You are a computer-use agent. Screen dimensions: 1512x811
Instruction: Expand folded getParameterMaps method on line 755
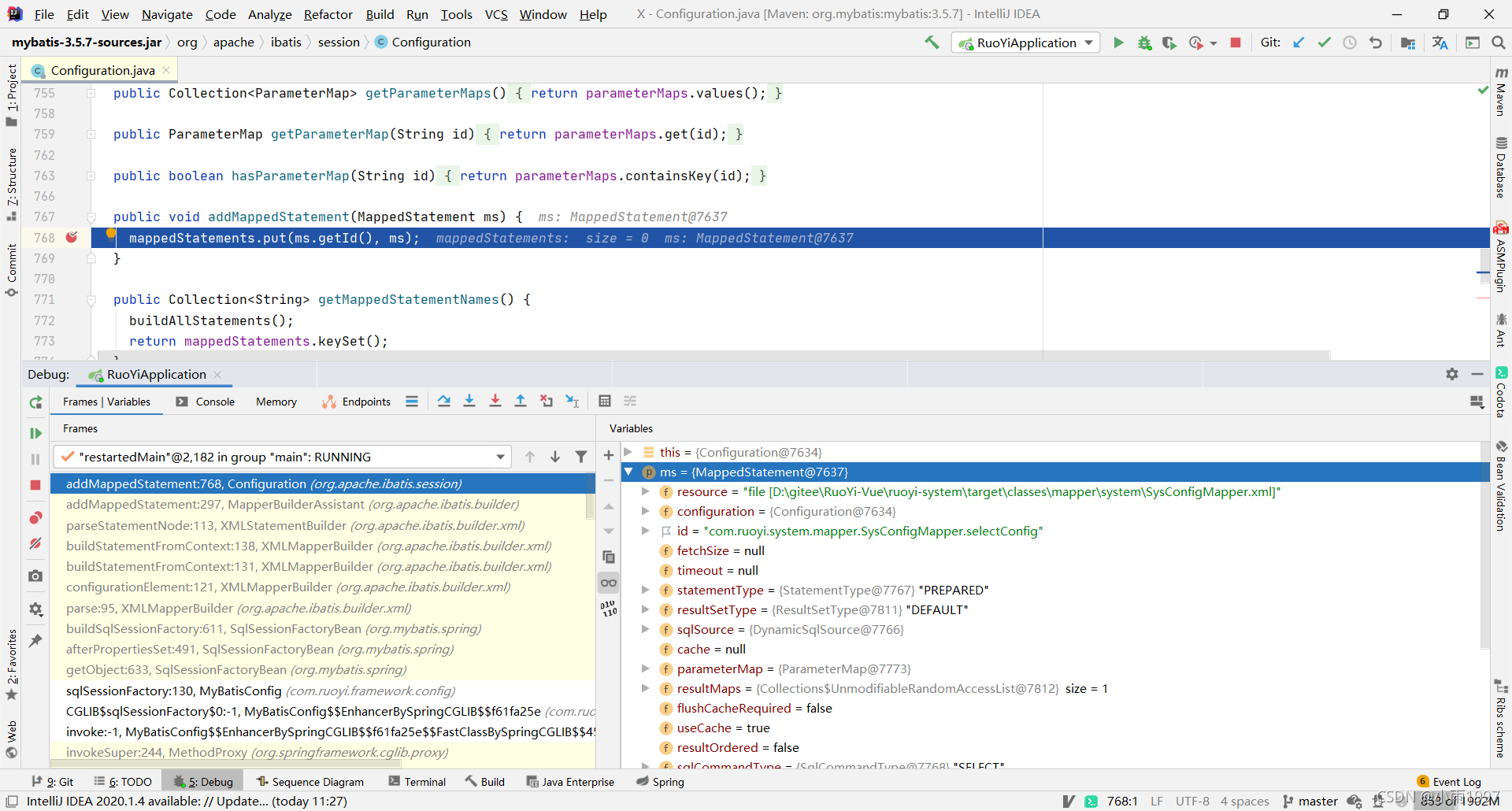click(x=91, y=93)
